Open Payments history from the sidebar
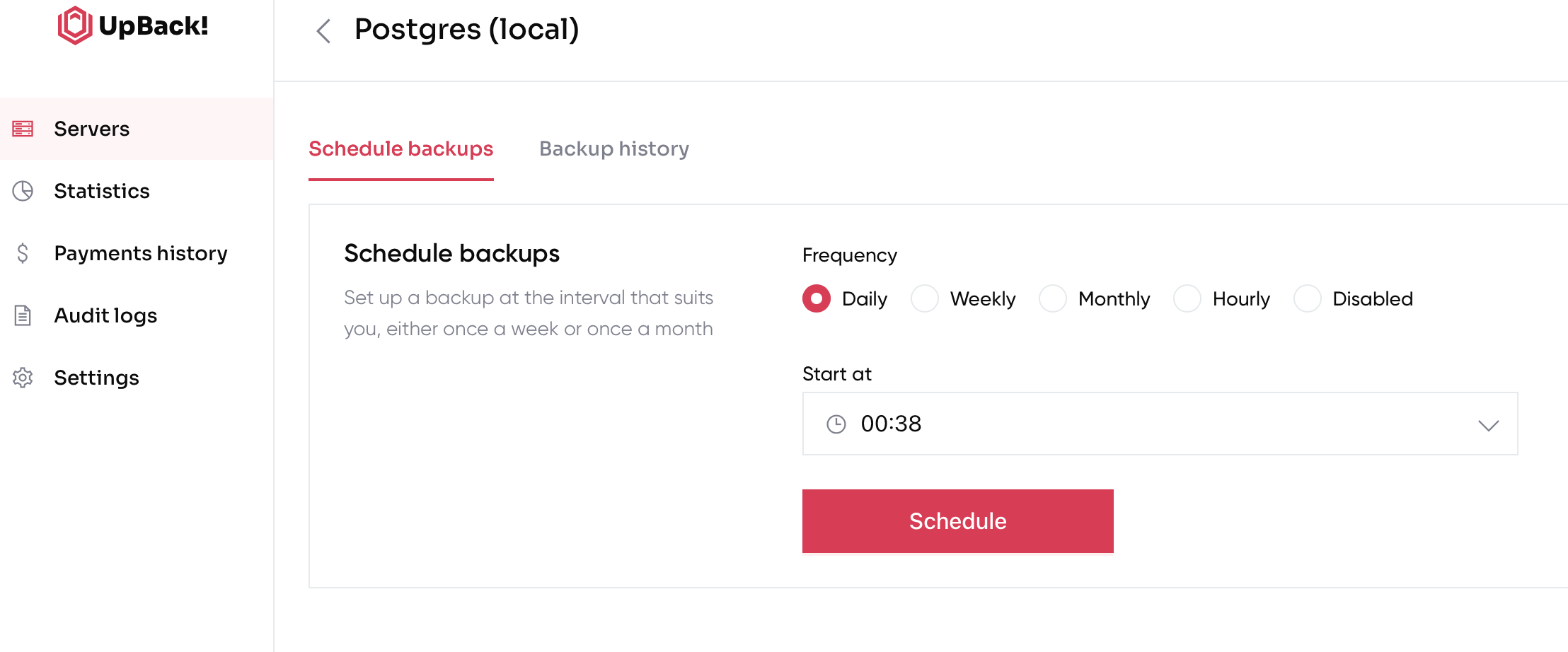This screenshot has width=1568, height=652. tap(141, 253)
